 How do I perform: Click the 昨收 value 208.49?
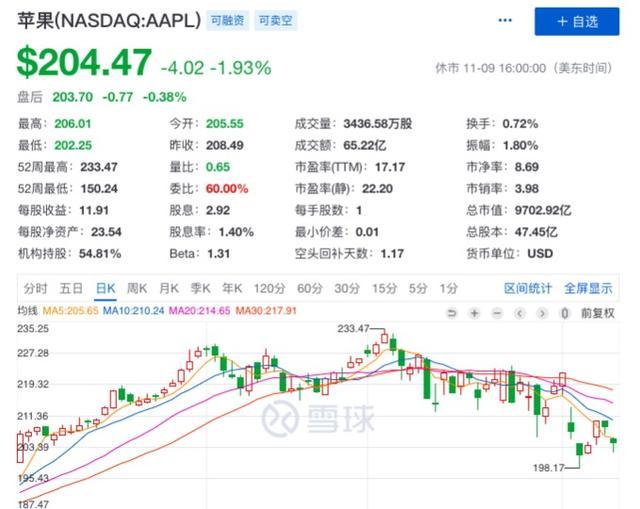(224, 145)
